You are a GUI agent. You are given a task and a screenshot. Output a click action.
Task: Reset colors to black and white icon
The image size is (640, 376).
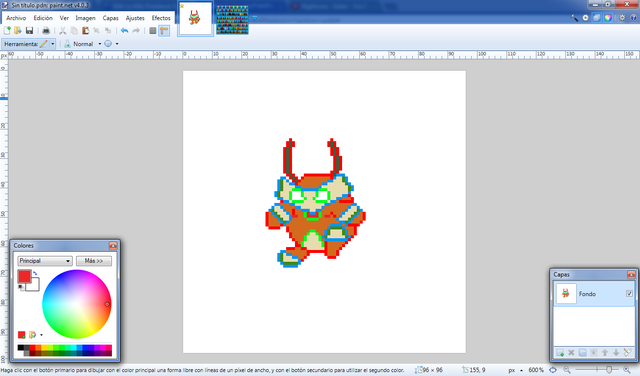[x=21, y=287]
